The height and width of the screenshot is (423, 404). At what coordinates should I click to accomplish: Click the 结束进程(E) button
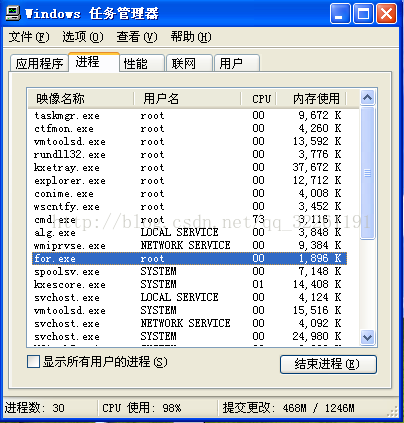click(328, 364)
